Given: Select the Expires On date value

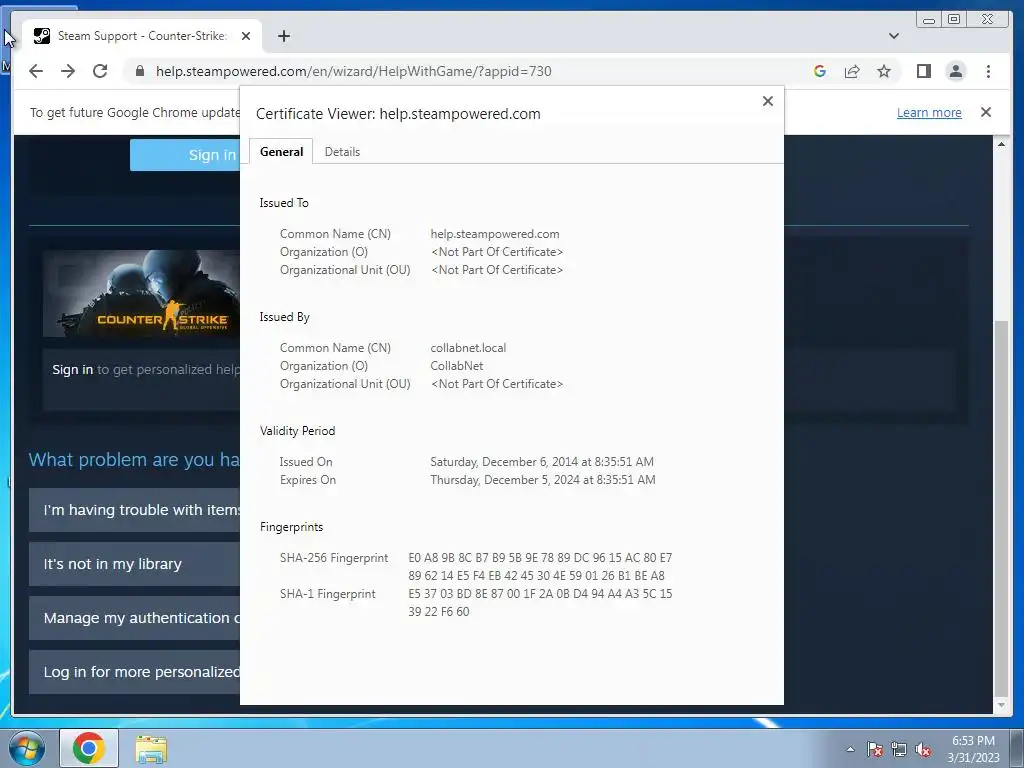Looking at the screenshot, I should point(543,480).
